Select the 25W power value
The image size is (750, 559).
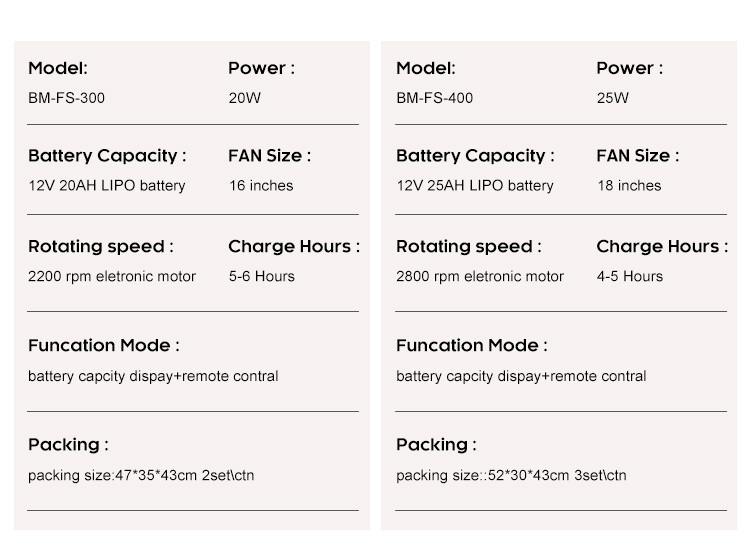(x=612, y=98)
